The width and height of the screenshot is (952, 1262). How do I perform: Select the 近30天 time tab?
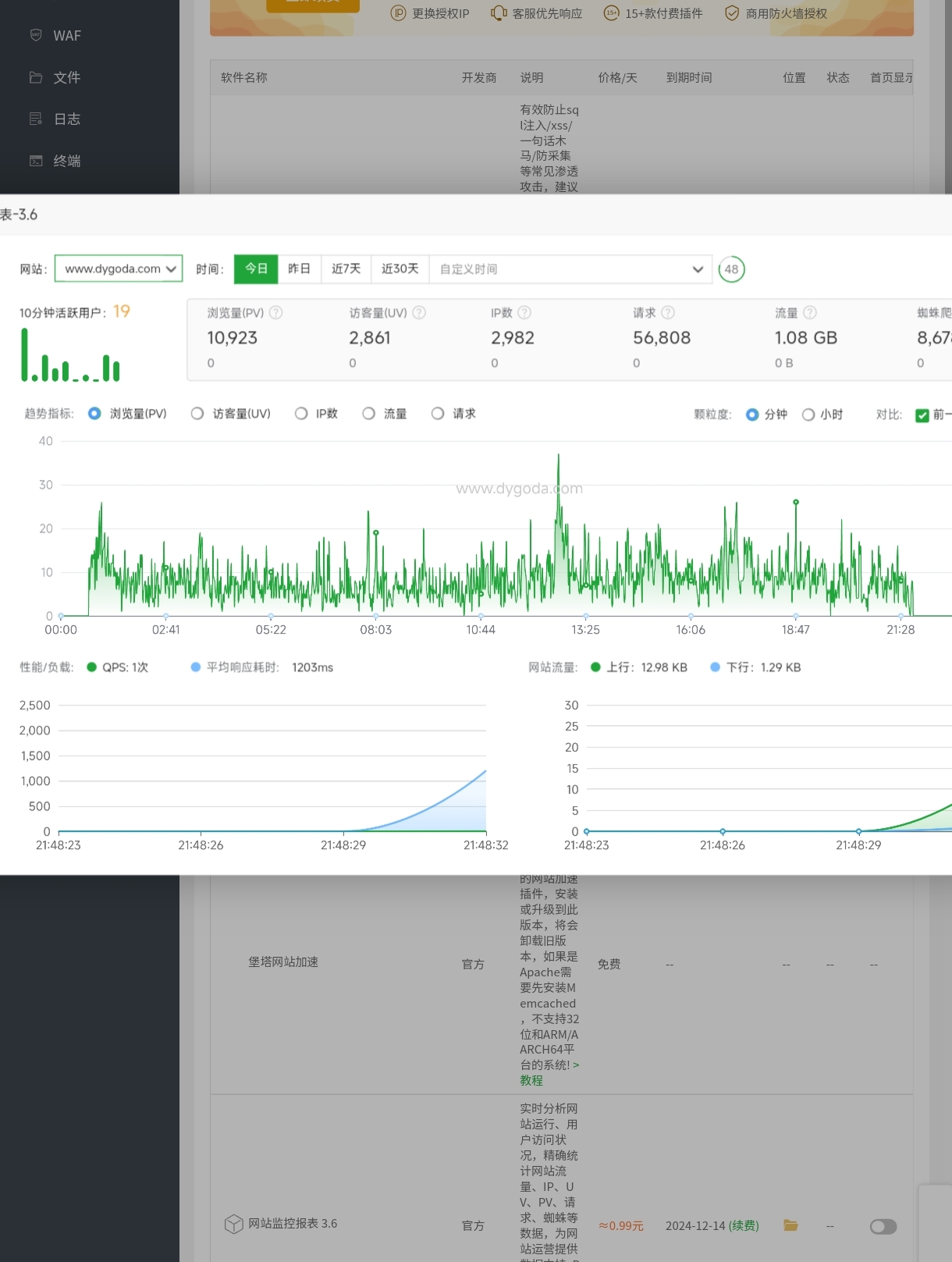400,269
